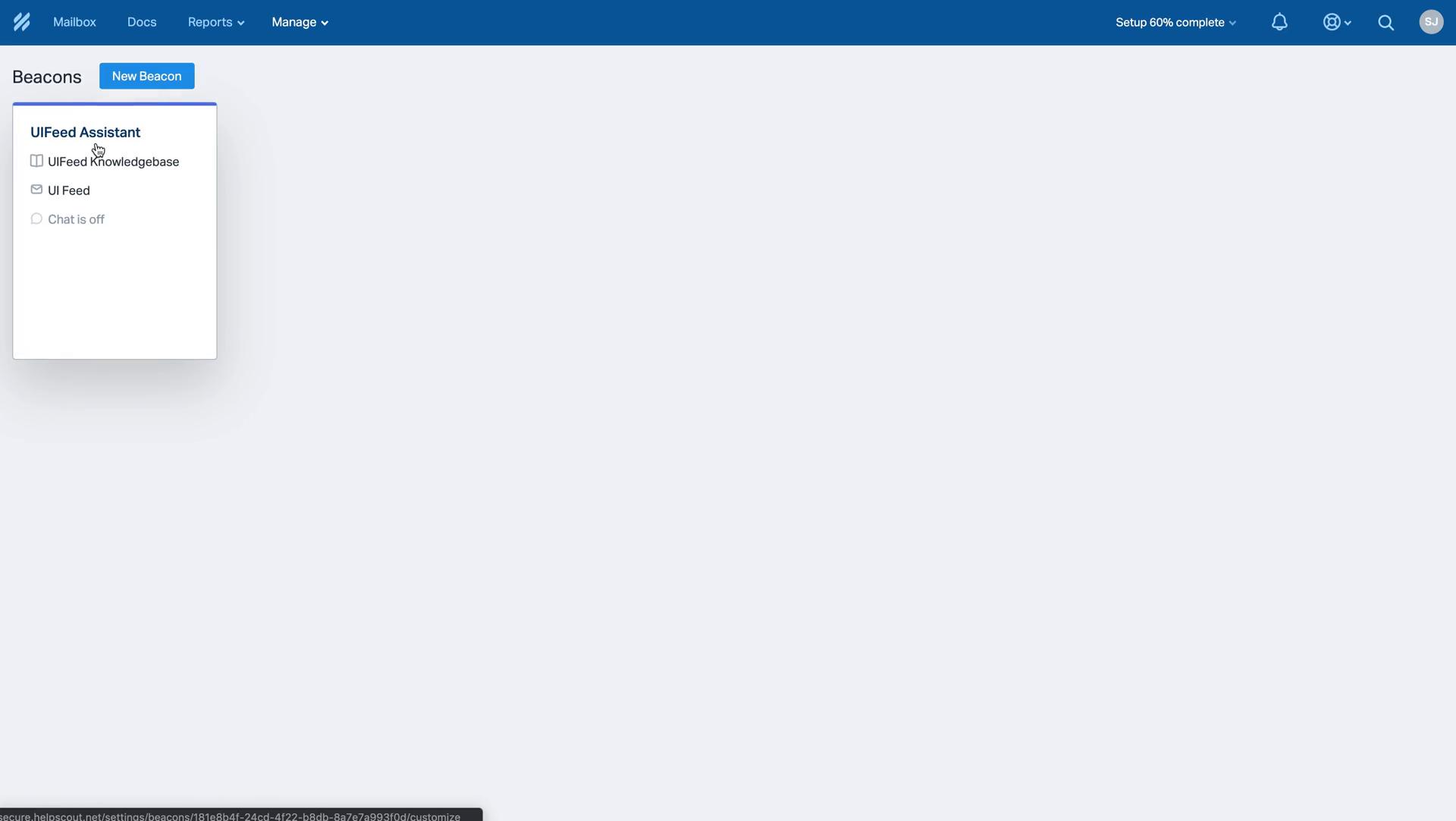This screenshot has height=821, width=1456.
Task: Toggle the UIFeed Knowledgebase visibility
Action: (36, 161)
